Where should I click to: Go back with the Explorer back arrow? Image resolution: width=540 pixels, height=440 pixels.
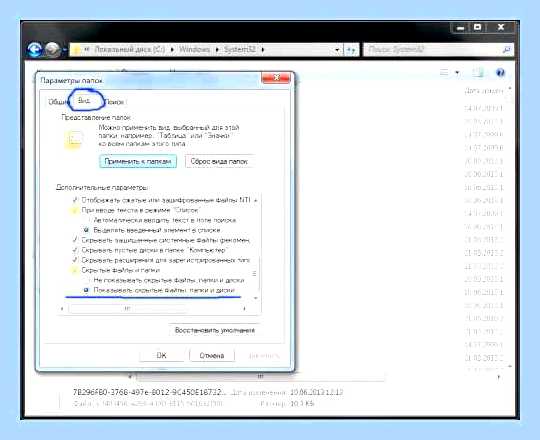[x=34, y=50]
